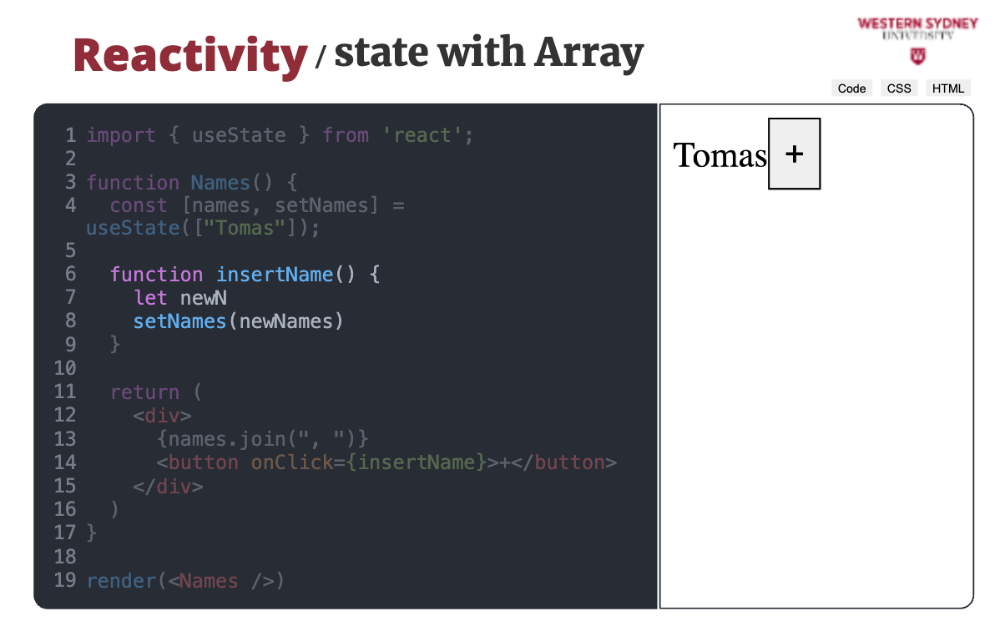Click the red shield crest icon
1000x624 pixels.
tap(917, 55)
